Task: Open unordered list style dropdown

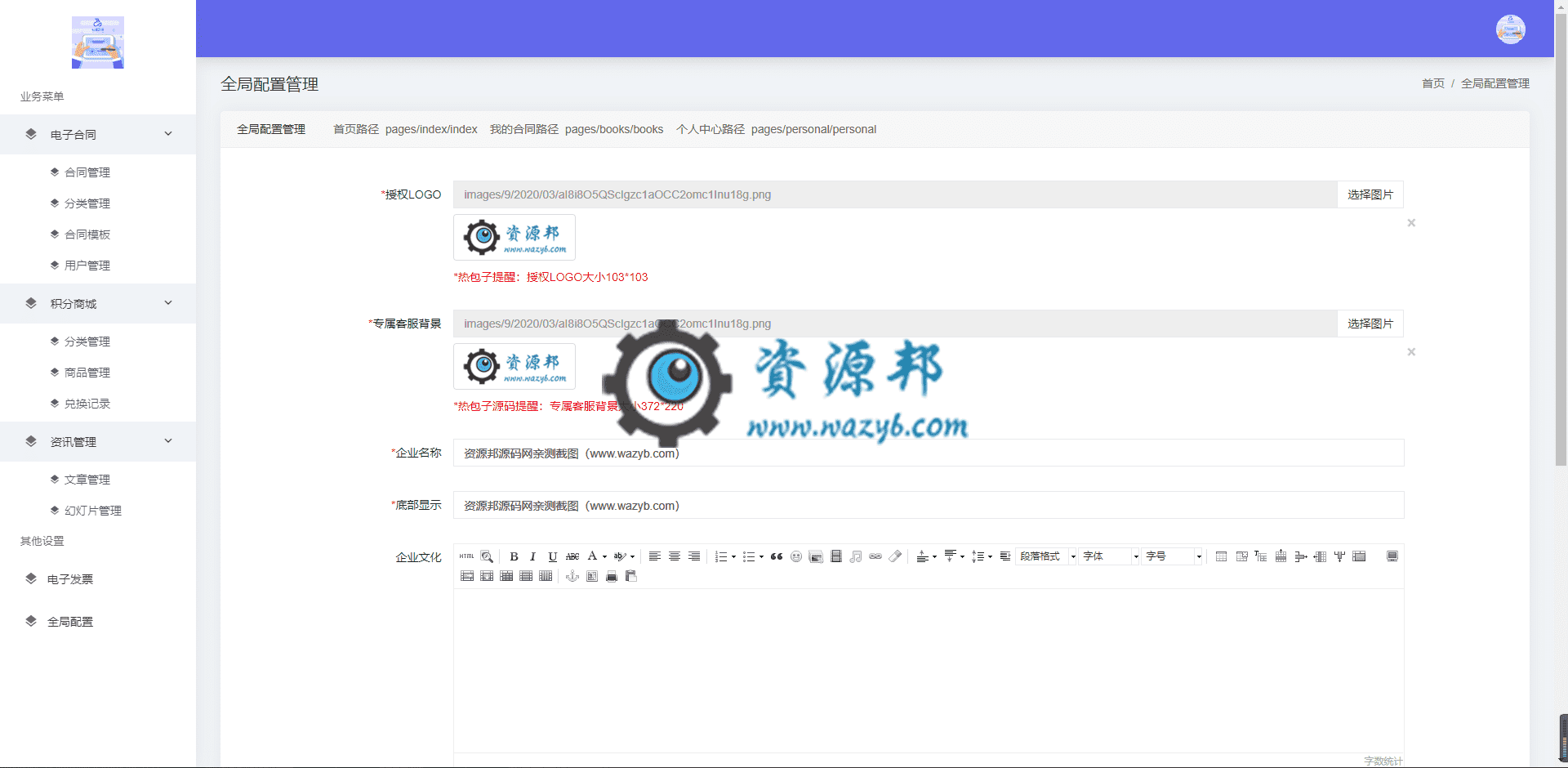Action: point(761,557)
